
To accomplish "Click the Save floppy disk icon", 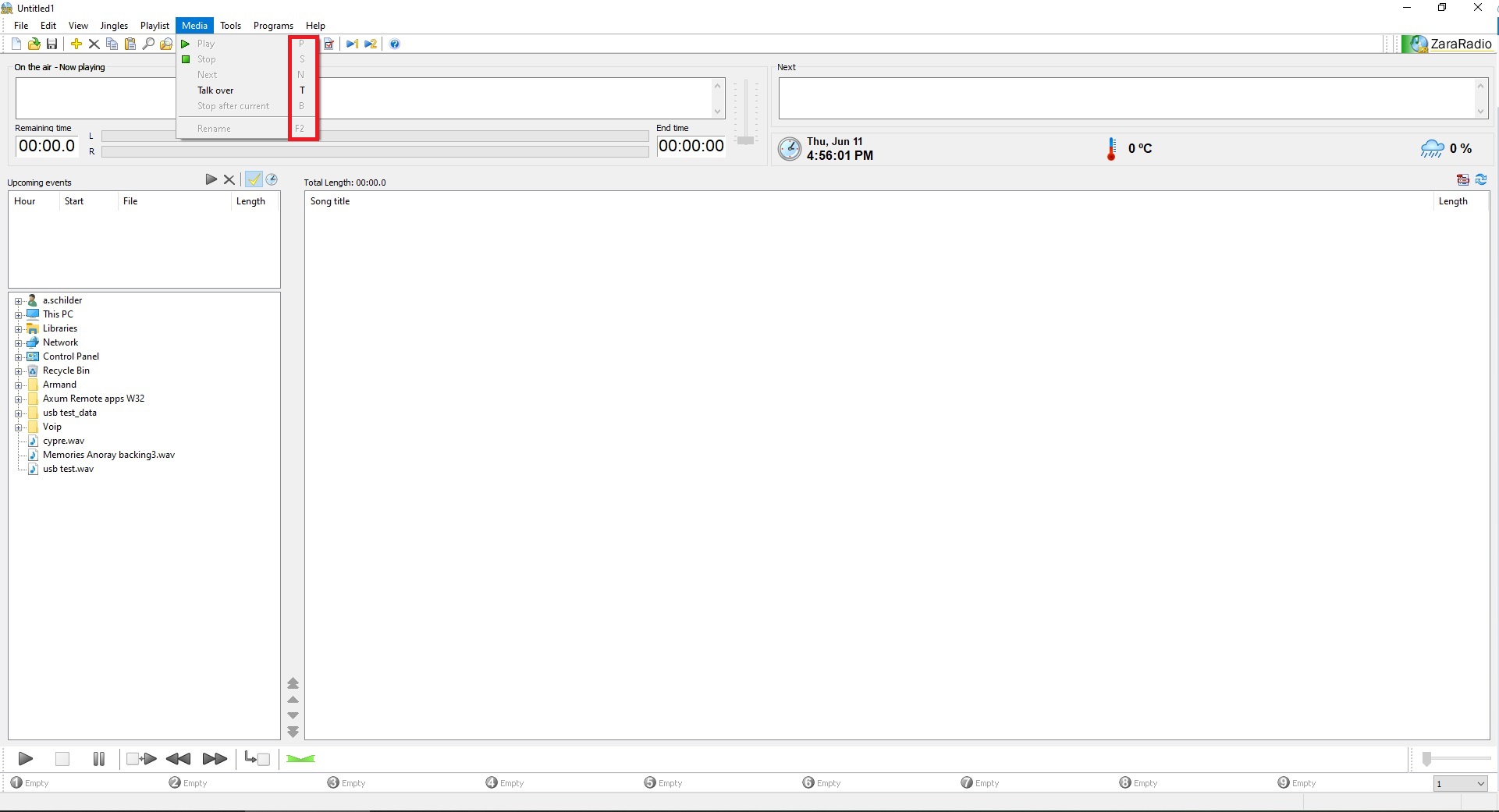I will click(52, 44).
